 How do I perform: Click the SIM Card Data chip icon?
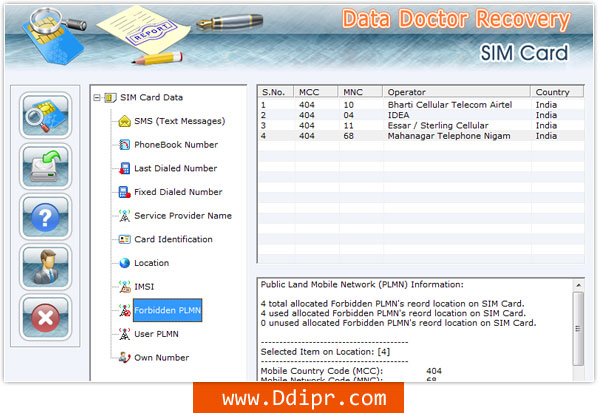110,98
